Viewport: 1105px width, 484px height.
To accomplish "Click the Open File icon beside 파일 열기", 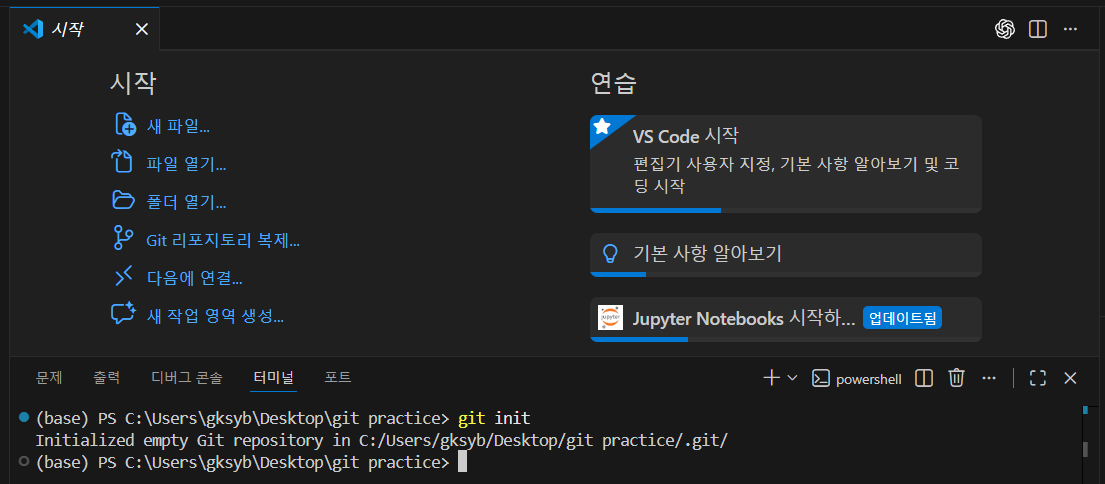I will [123, 164].
